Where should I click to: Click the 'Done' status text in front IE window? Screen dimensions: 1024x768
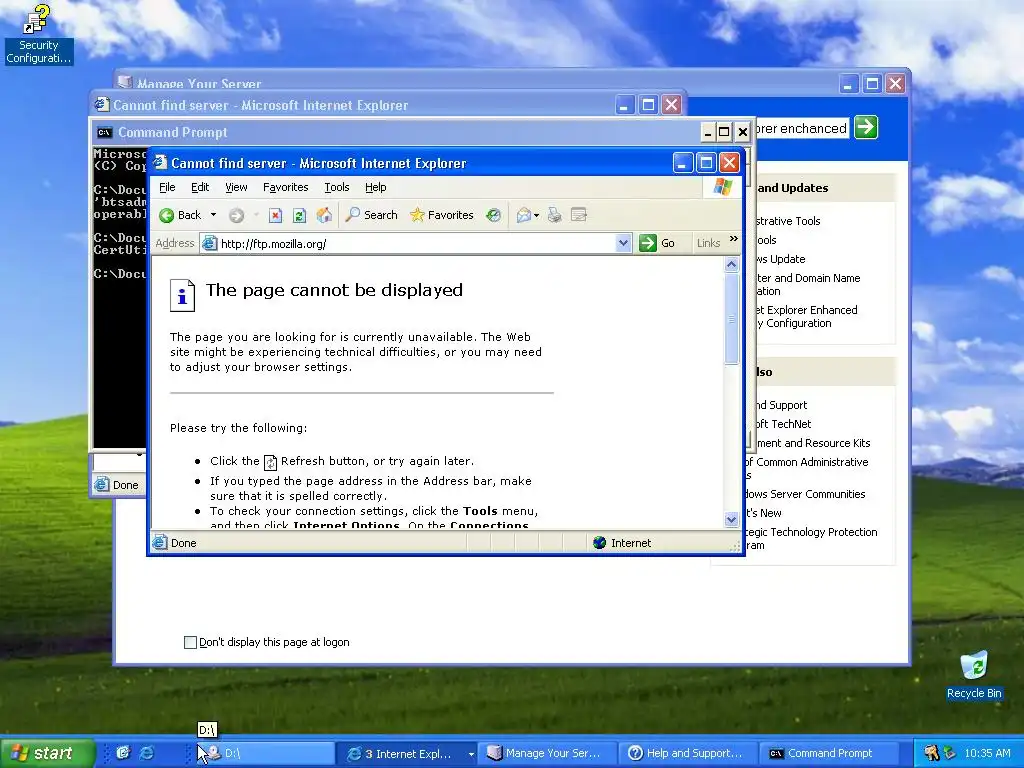click(x=184, y=543)
